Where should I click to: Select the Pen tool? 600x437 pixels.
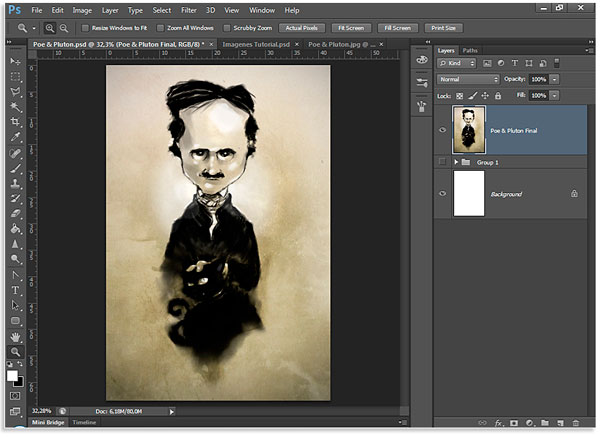pyautogui.click(x=15, y=275)
